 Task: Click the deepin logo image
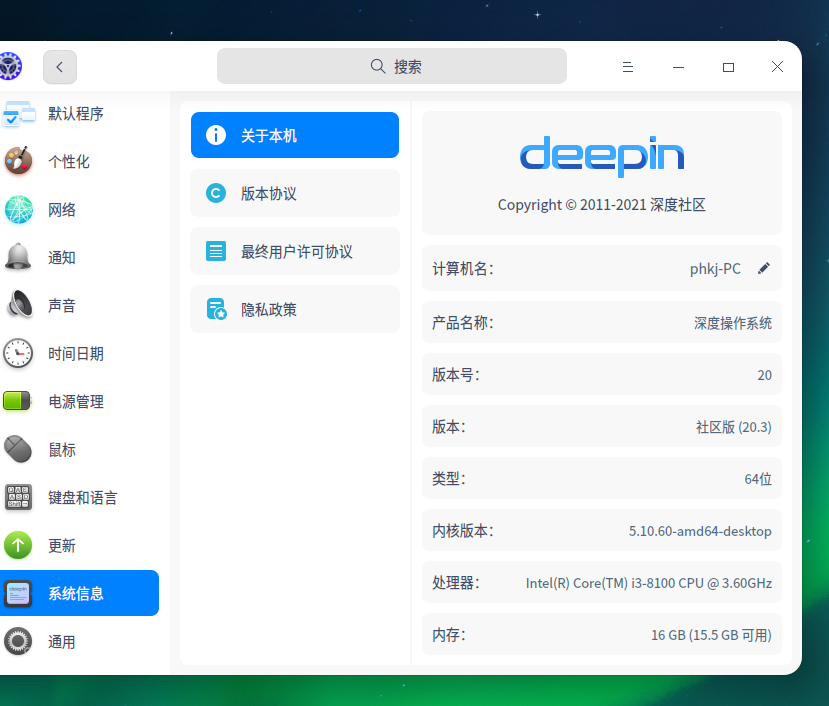601,157
